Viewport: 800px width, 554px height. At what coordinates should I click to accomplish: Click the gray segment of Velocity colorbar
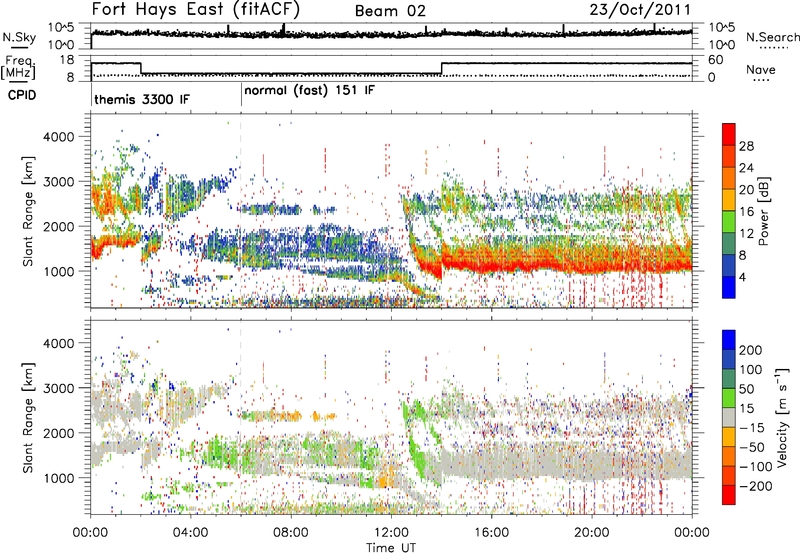pos(729,417)
